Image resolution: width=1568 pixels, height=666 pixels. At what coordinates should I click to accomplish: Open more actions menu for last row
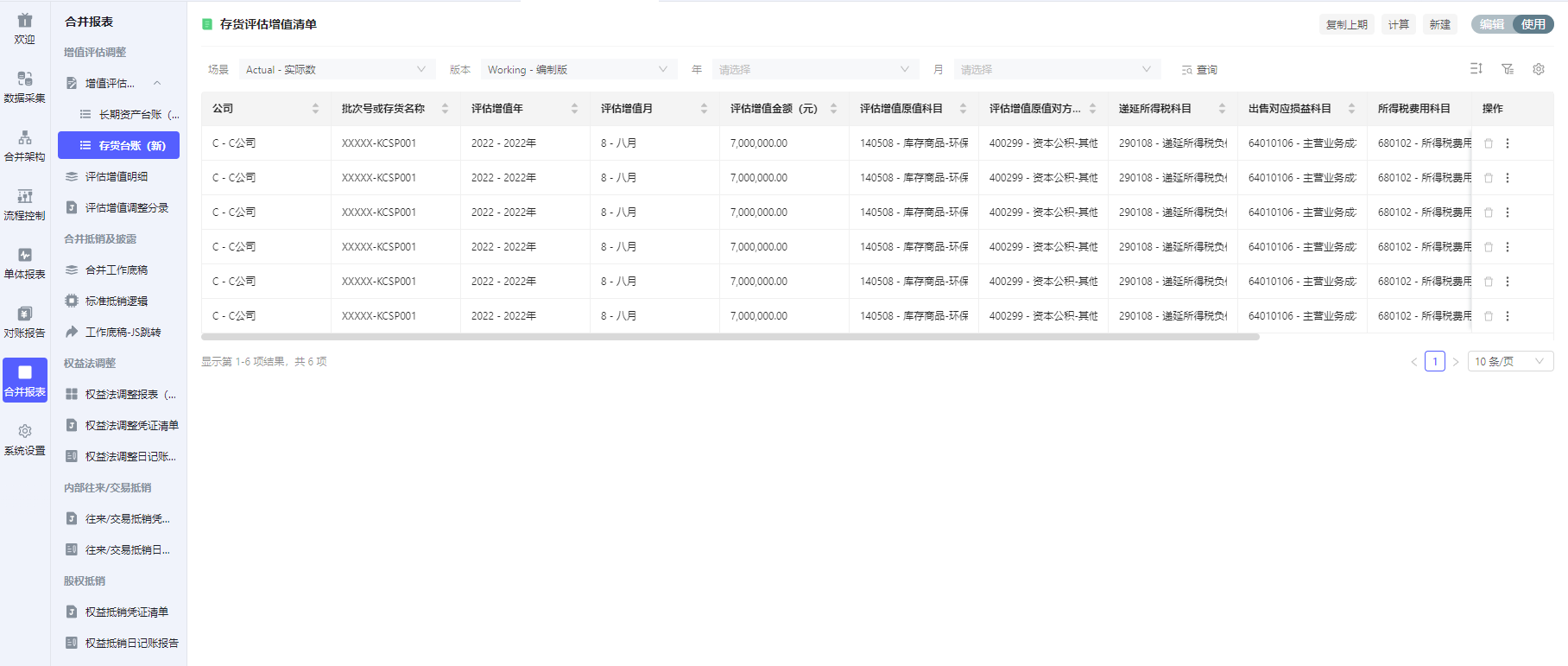[x=1508, y=316]
